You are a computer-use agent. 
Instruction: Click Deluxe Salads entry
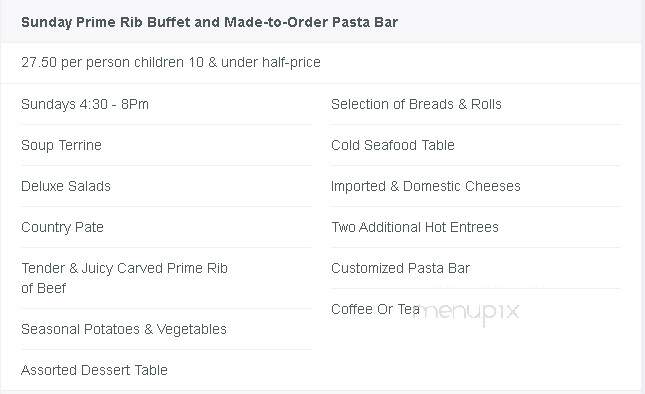[66, 186]
